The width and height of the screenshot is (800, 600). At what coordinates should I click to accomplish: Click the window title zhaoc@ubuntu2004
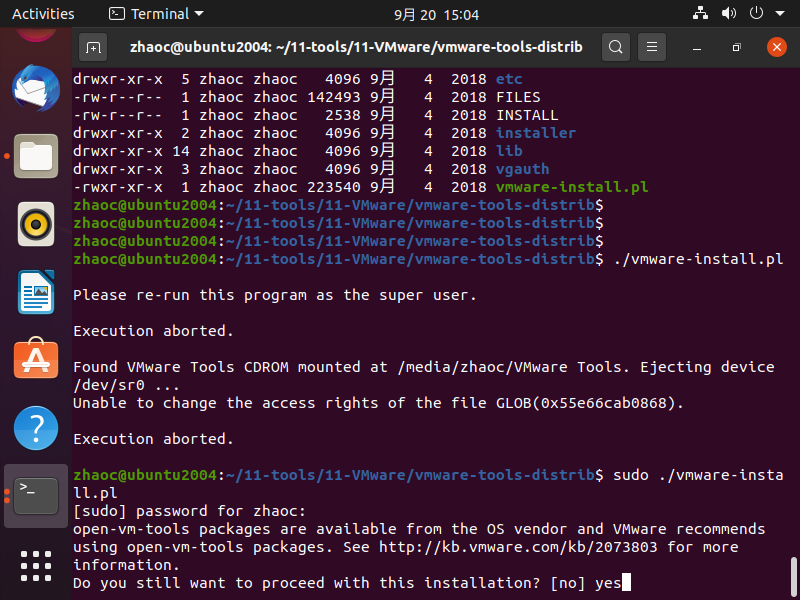pyautogui.click(x=356, y=47)
